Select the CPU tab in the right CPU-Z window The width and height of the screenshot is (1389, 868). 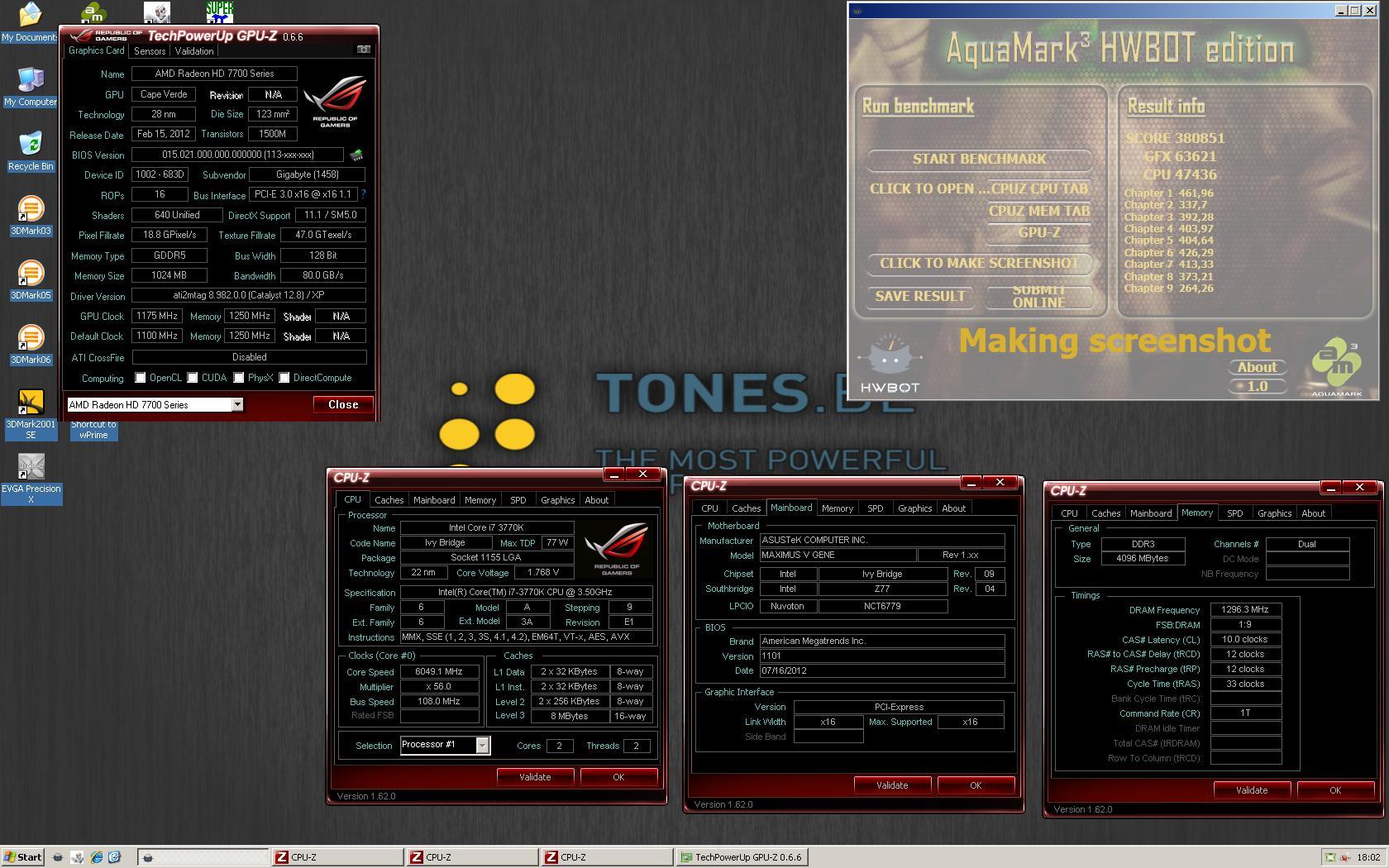pyautogui.click(x=1069, y=513)
